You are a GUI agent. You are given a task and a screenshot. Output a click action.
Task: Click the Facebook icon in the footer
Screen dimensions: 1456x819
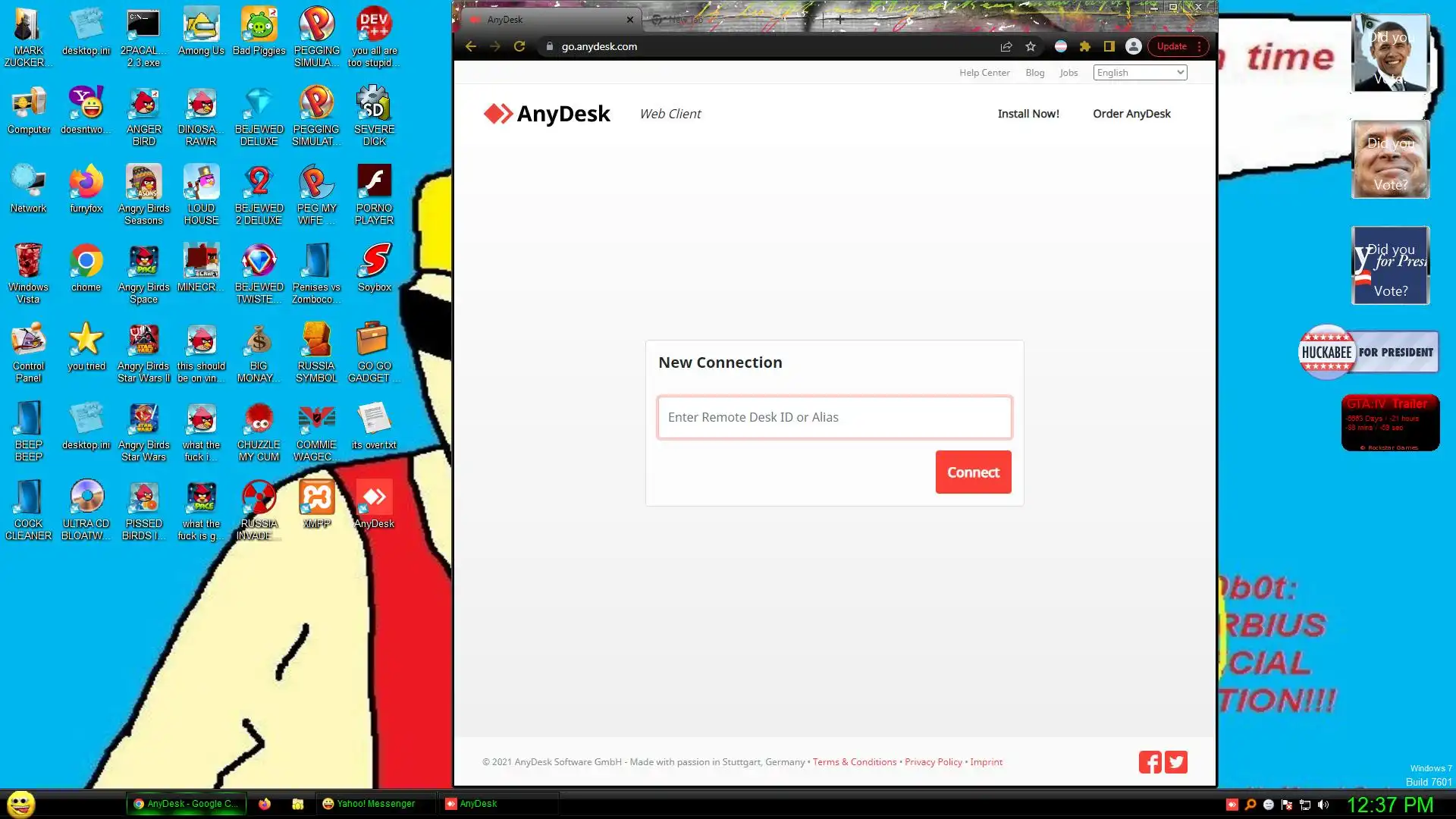(1150, 762)
